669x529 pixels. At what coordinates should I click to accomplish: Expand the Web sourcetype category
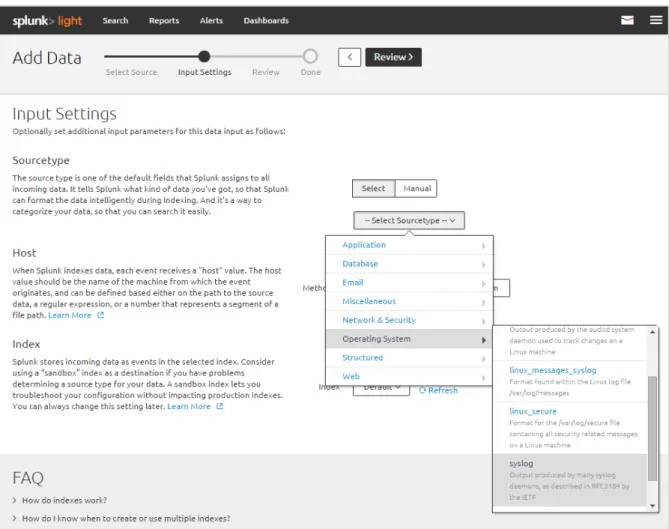point(410,376)
